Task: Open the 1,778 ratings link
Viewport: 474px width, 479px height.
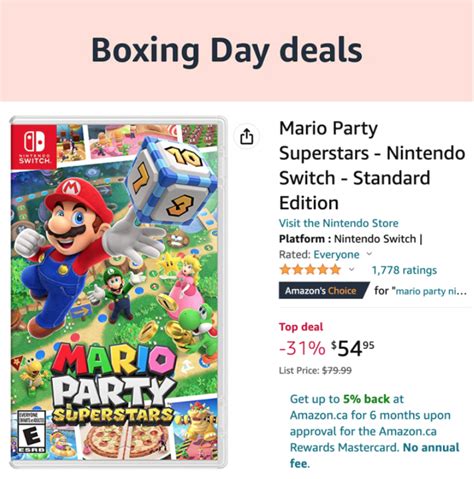Action: coord(404,270)
